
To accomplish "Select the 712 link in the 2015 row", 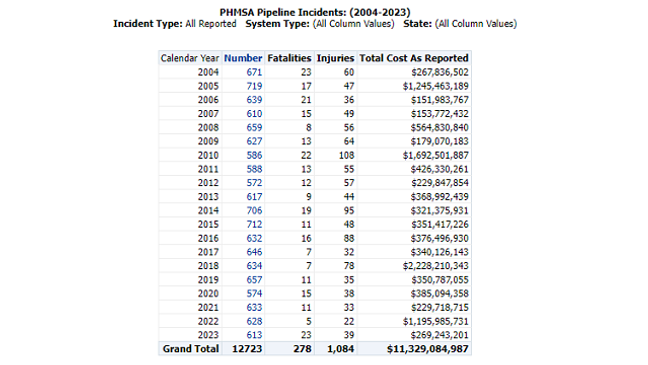I will coord(254,224).
